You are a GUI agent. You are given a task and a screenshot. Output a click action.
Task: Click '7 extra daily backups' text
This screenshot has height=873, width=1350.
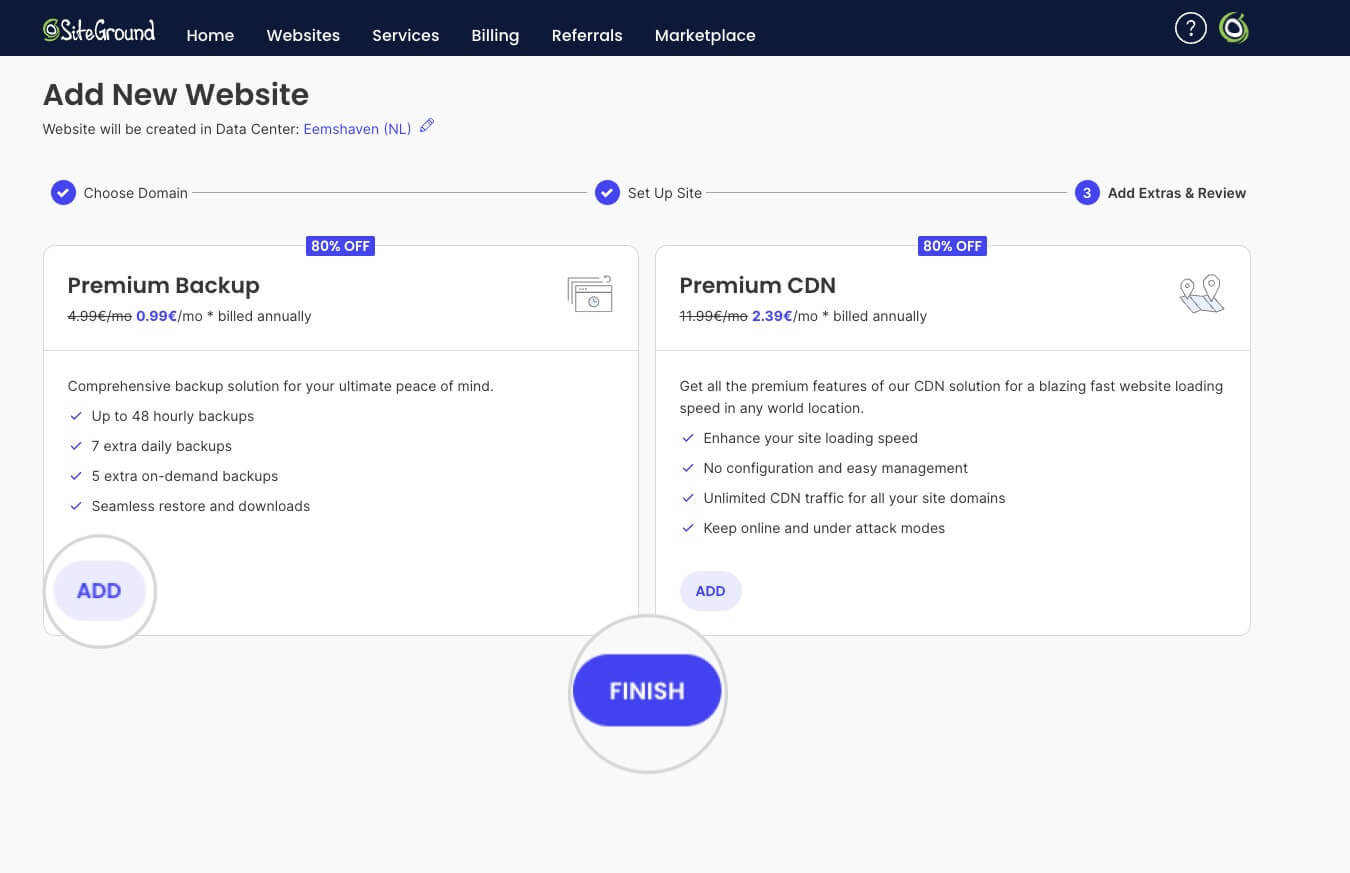coord(161,446)
